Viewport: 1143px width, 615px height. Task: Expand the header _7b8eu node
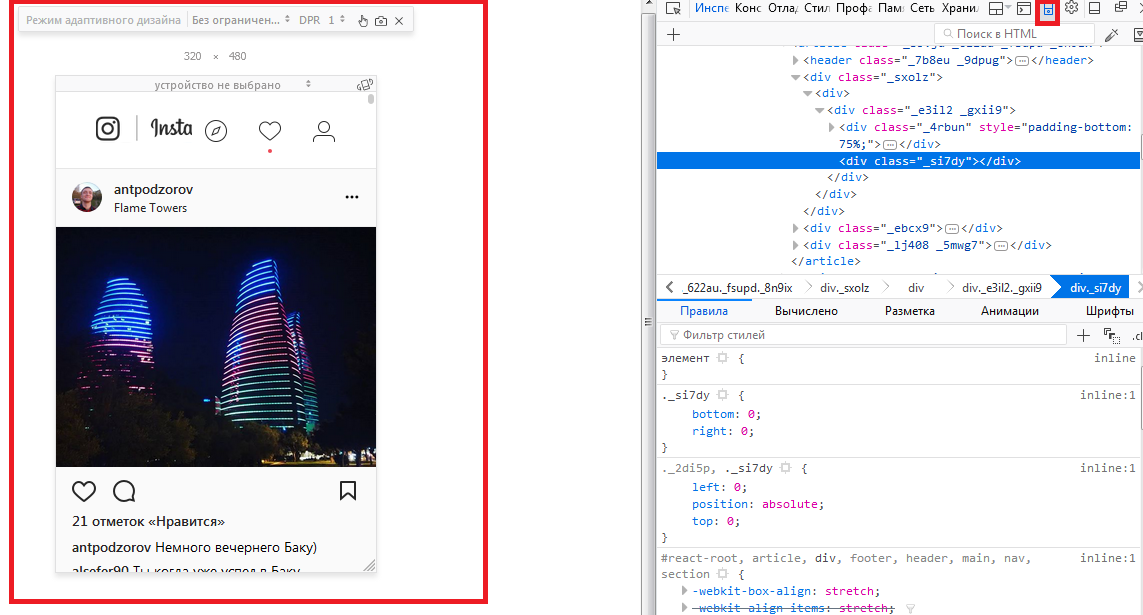coord(795,60)
